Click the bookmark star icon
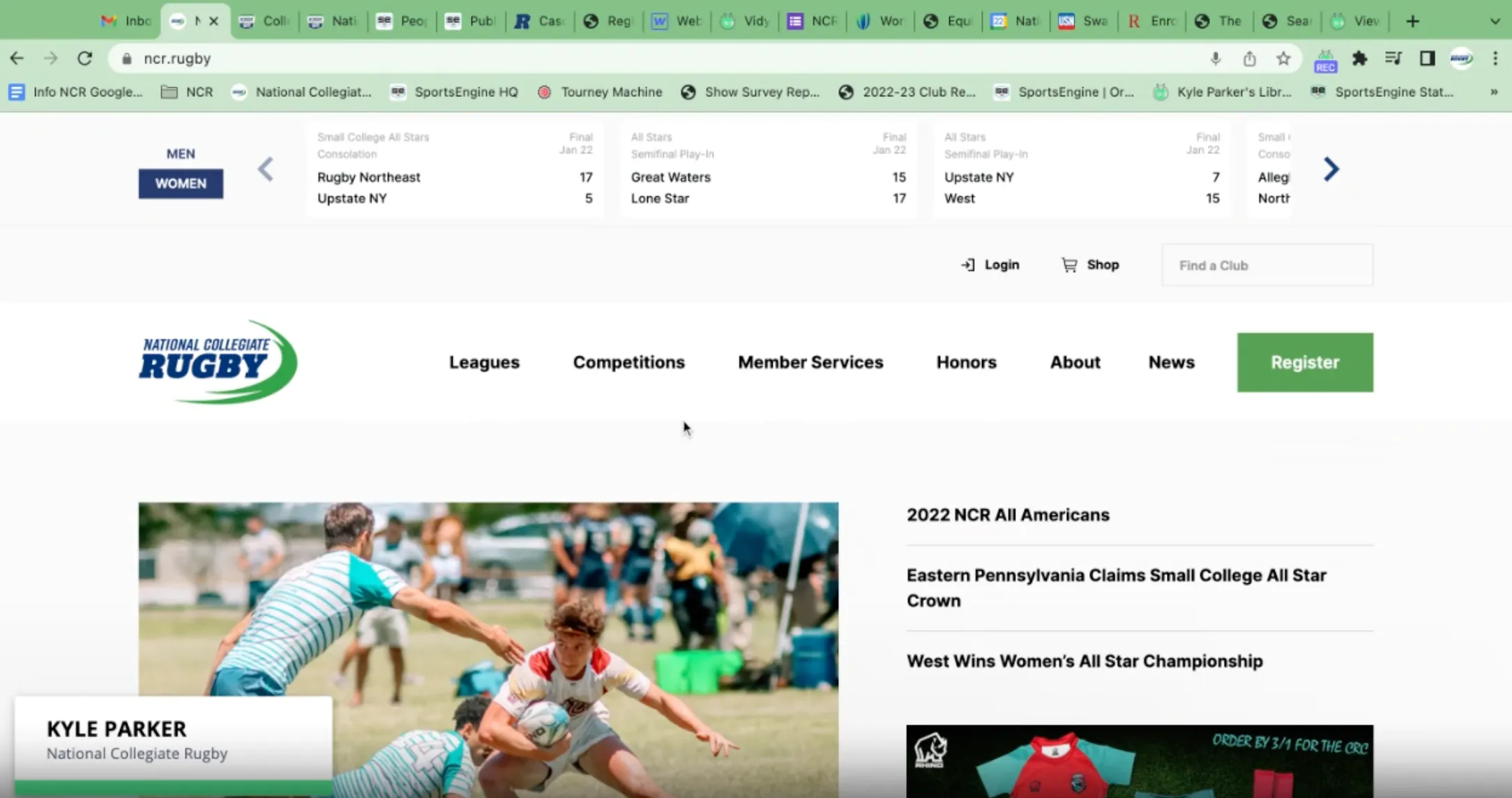 tap(1283, 59)
